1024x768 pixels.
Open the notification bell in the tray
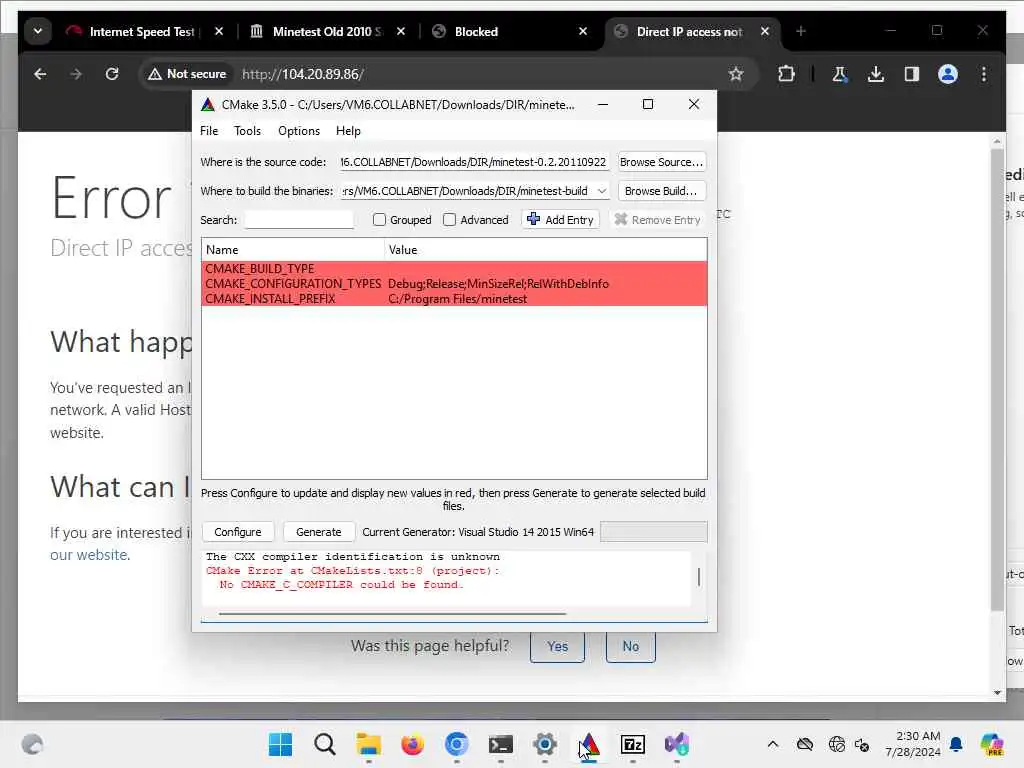pyautogui.click(x=956, y=744)
